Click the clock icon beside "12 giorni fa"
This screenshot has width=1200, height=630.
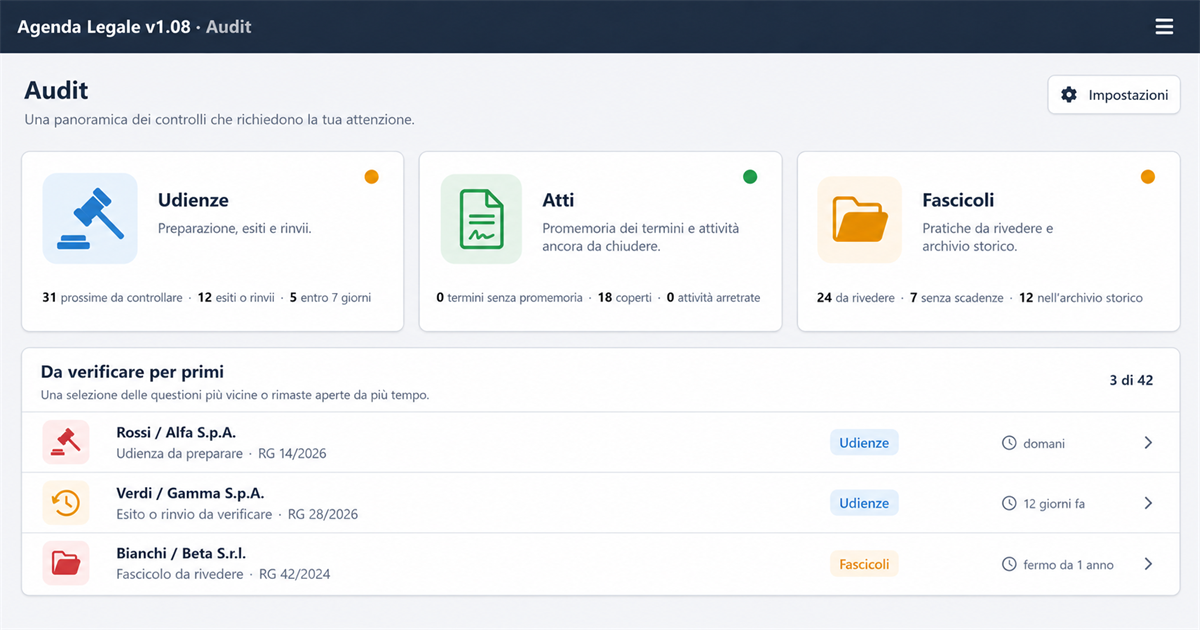(1009, 504)
